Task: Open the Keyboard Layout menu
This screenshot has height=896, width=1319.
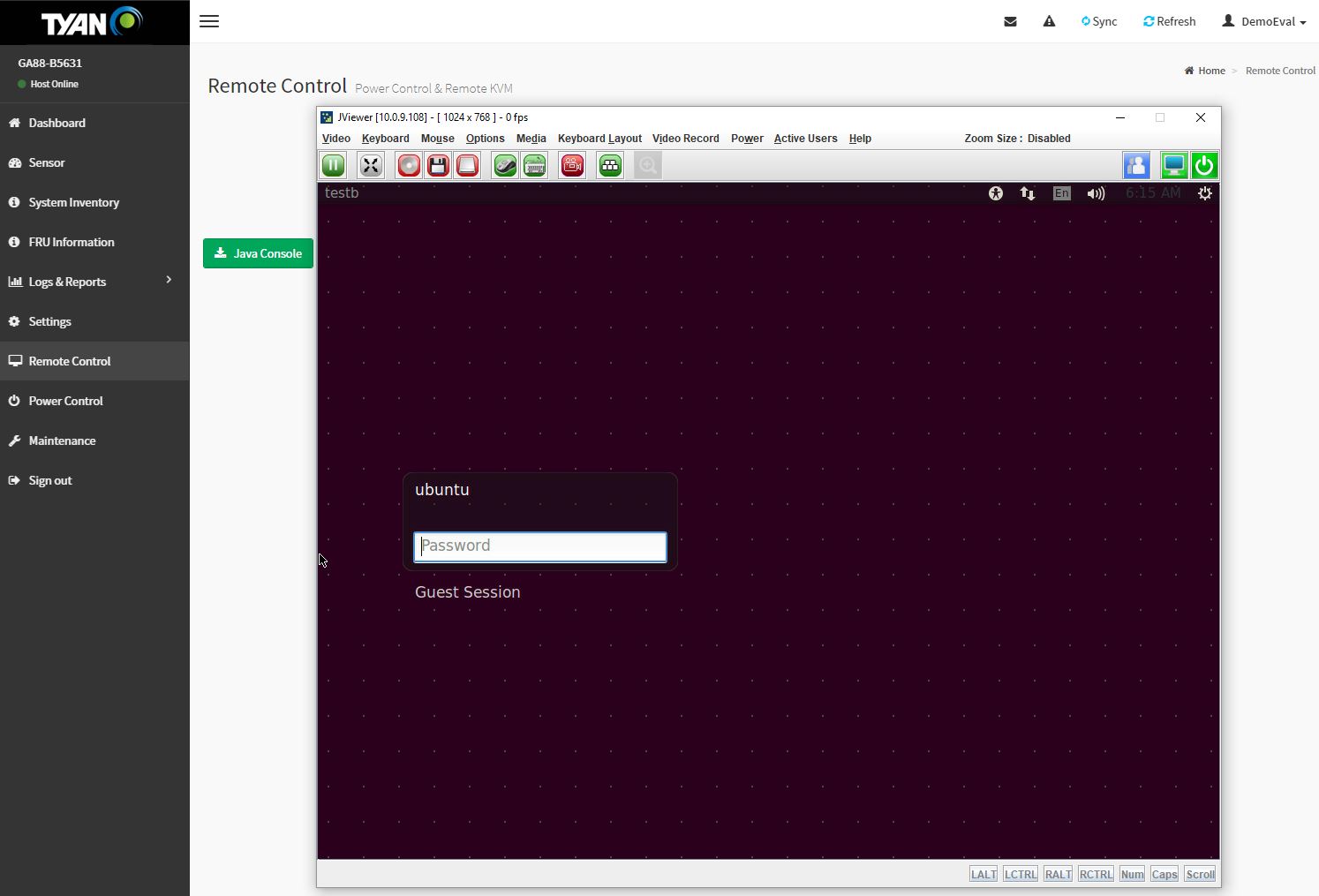Action: pyautogui.click(x=600, y=139)
